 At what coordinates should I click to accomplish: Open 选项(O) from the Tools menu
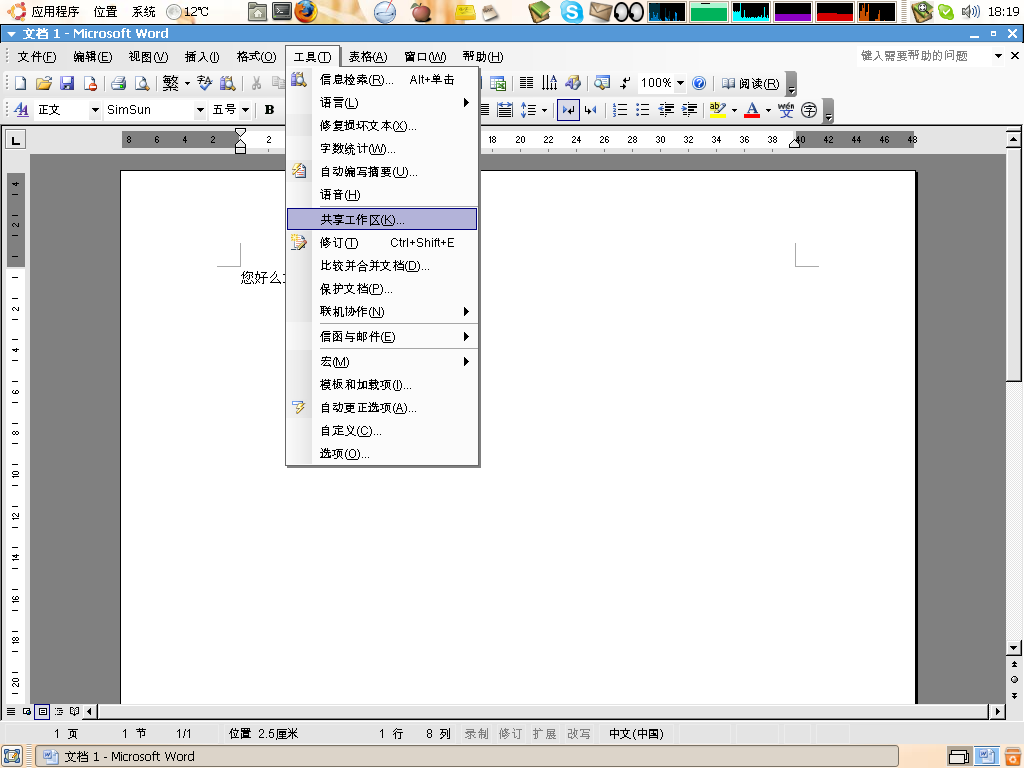click(382, 453)
